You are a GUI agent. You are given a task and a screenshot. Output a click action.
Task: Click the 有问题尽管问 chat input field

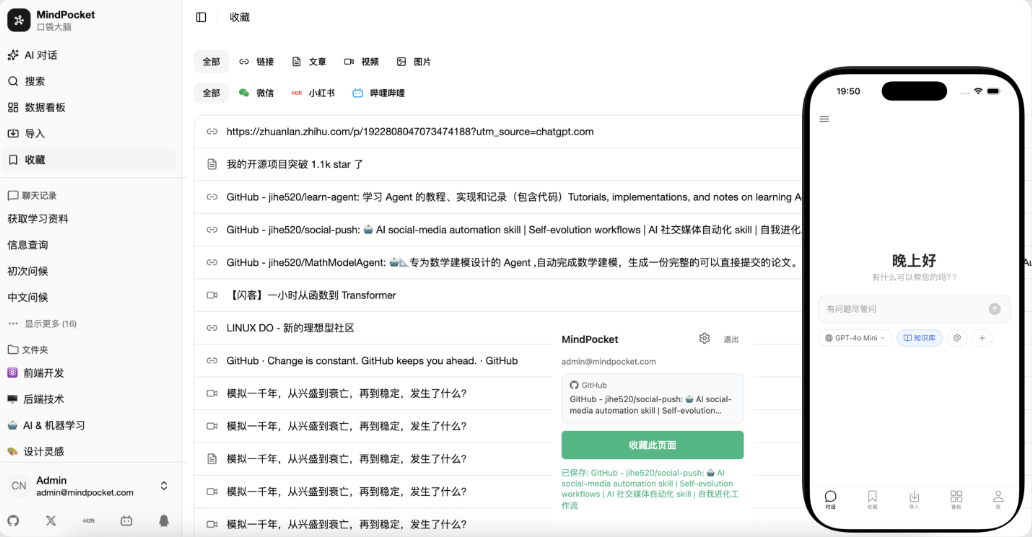[x=900, y=309]
